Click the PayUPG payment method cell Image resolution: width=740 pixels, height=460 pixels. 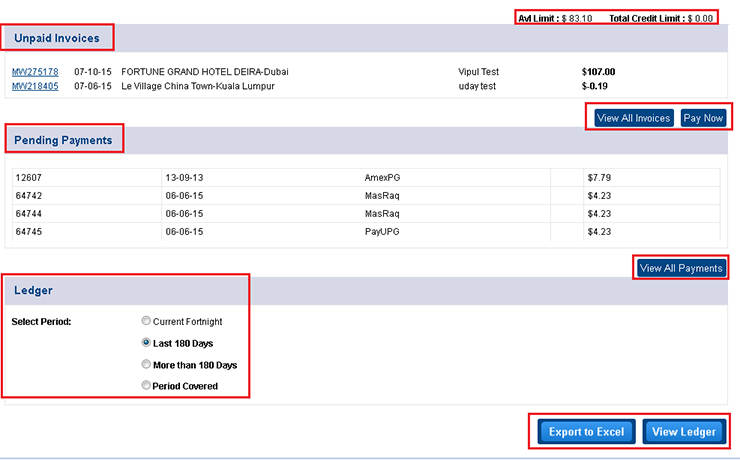click(383, 232)
